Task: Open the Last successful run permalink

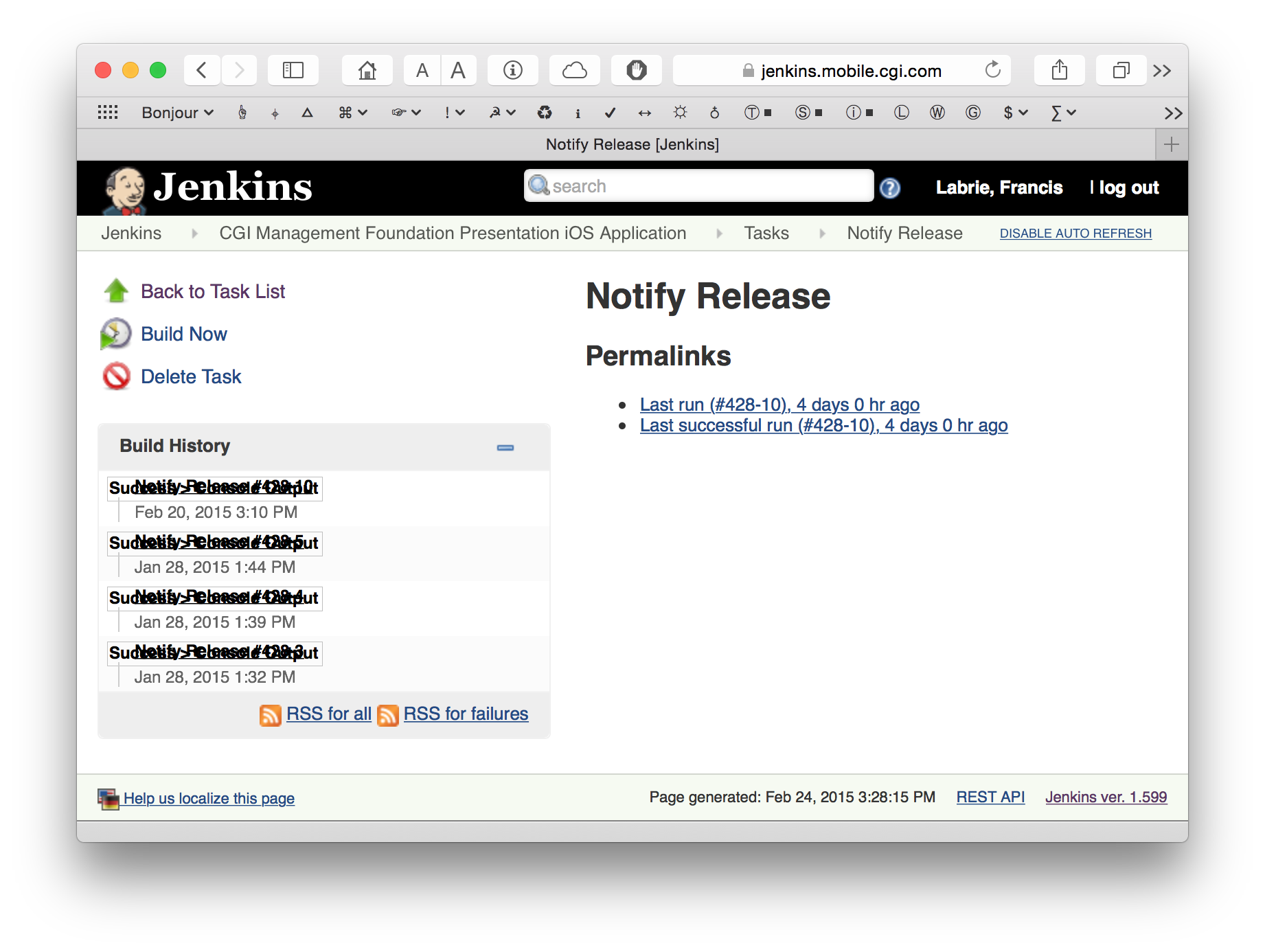Action: (x=823, y=426)
